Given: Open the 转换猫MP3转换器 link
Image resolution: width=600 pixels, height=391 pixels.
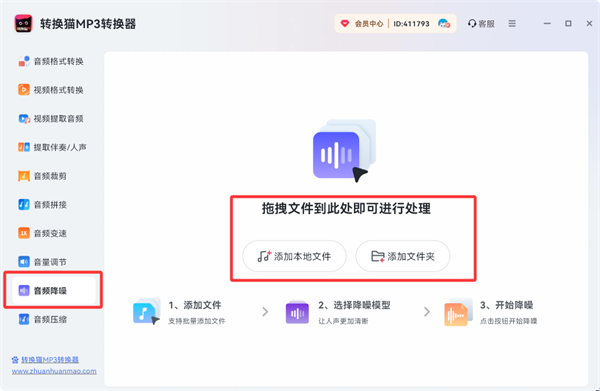Looking at the screenshot, I should 50,360.
